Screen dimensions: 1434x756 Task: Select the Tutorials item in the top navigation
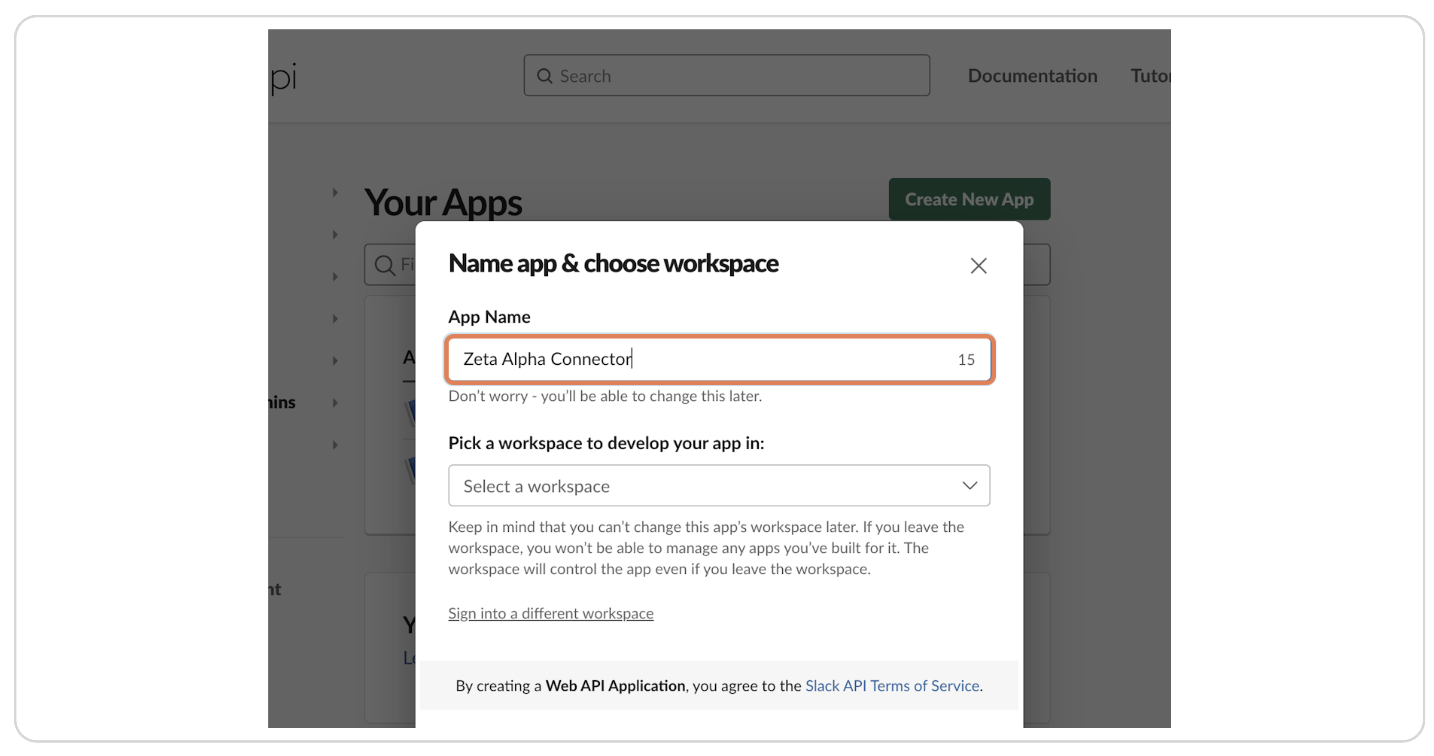1150,75
